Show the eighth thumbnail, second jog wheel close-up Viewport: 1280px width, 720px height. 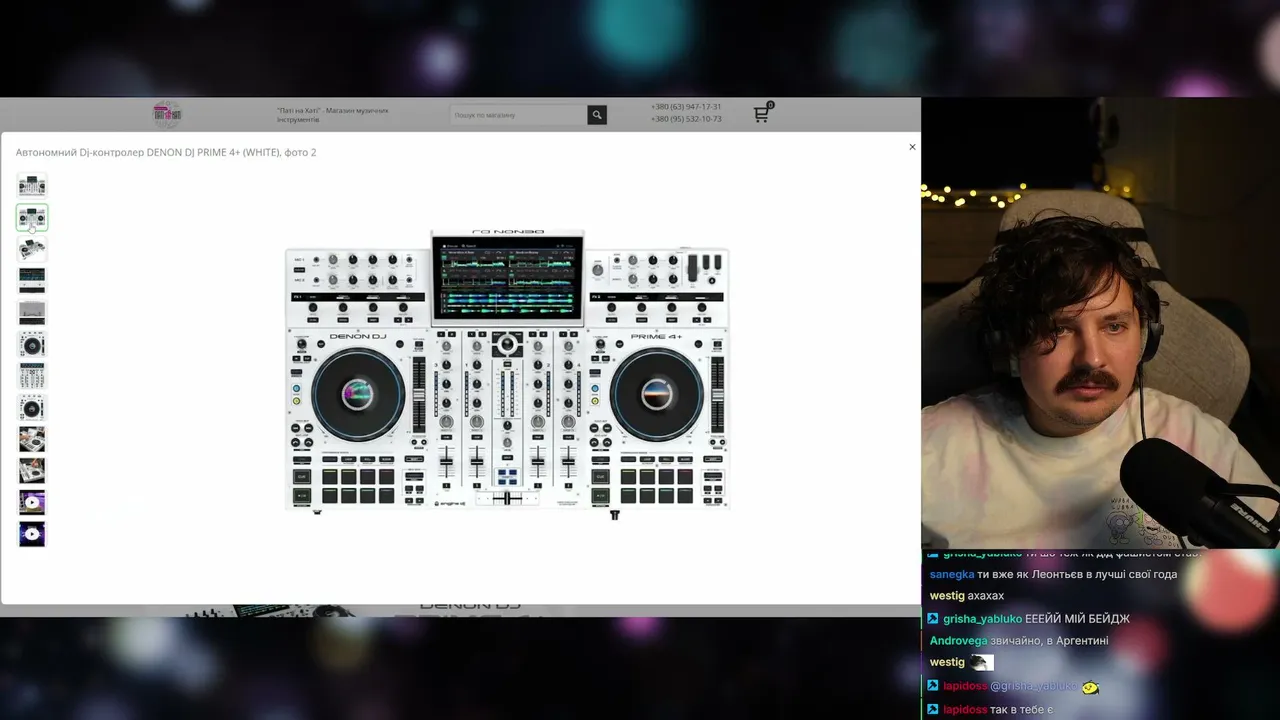coord(32,407)
